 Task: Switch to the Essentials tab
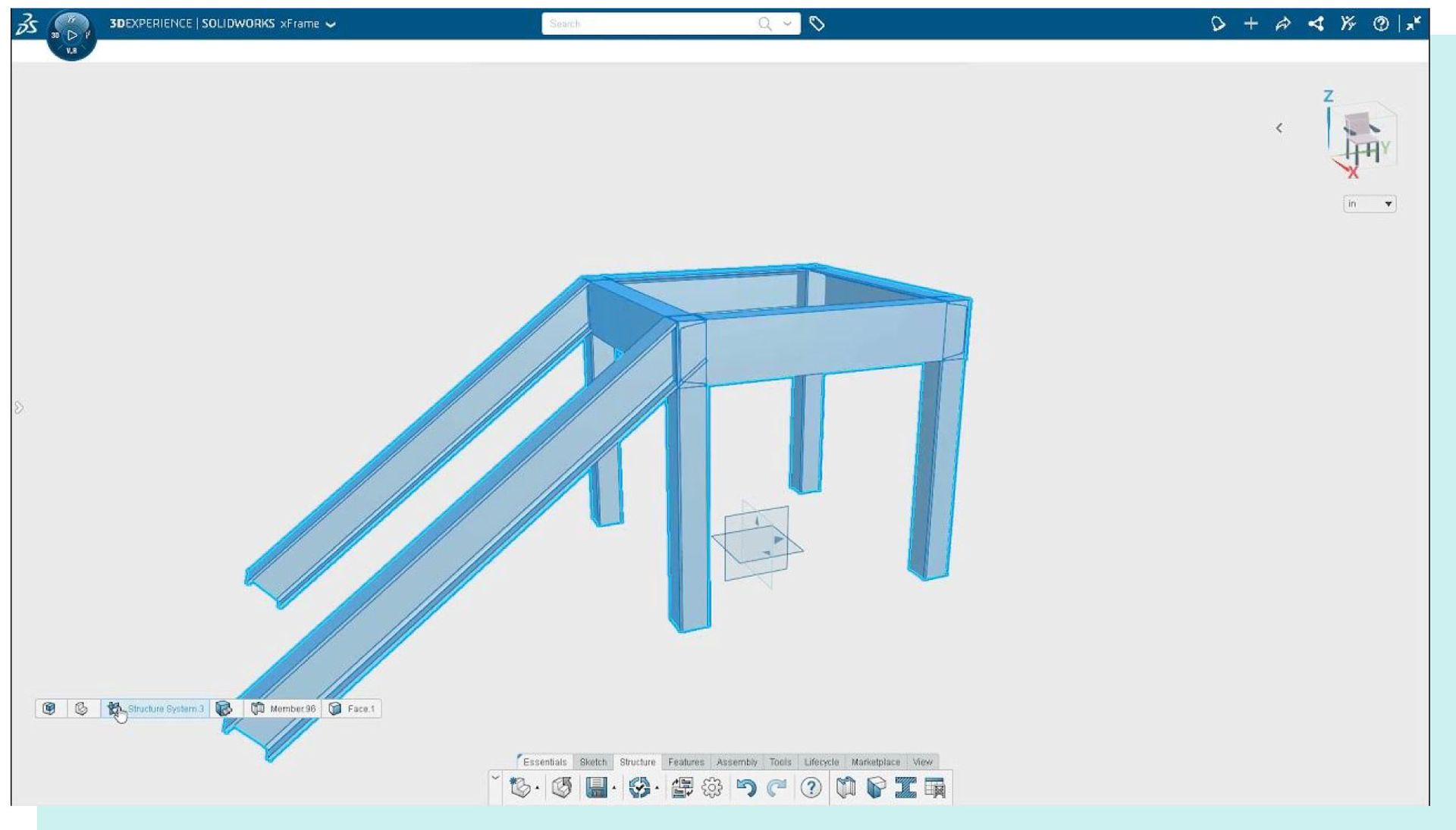544,762
